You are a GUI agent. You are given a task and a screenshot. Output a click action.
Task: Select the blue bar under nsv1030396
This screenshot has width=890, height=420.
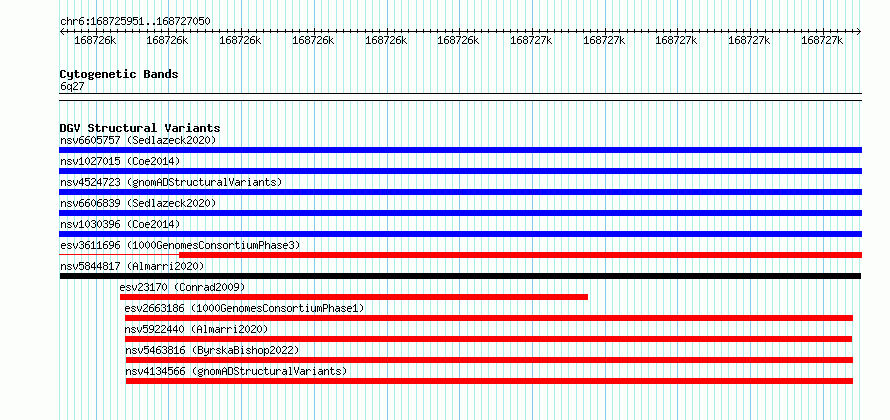(x=460, y=234)
